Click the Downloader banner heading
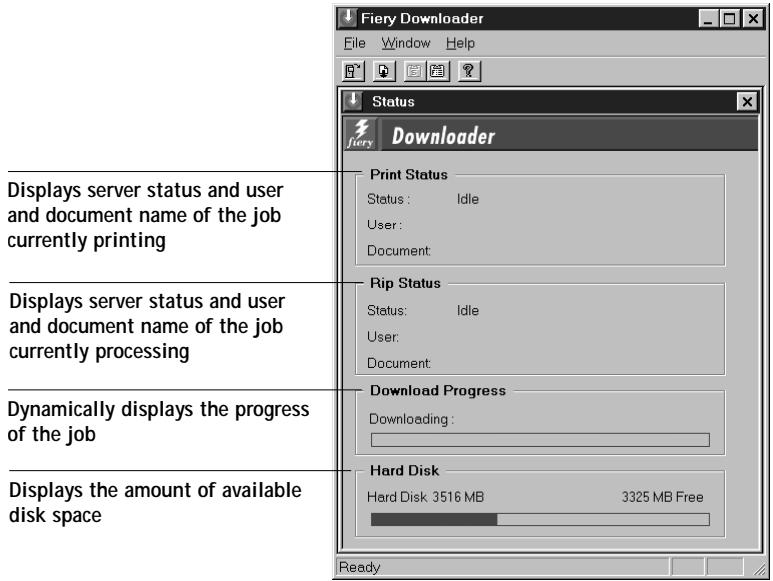Image resolution: width=773 pixels, height=581 pixels. (x=443, y=136)
